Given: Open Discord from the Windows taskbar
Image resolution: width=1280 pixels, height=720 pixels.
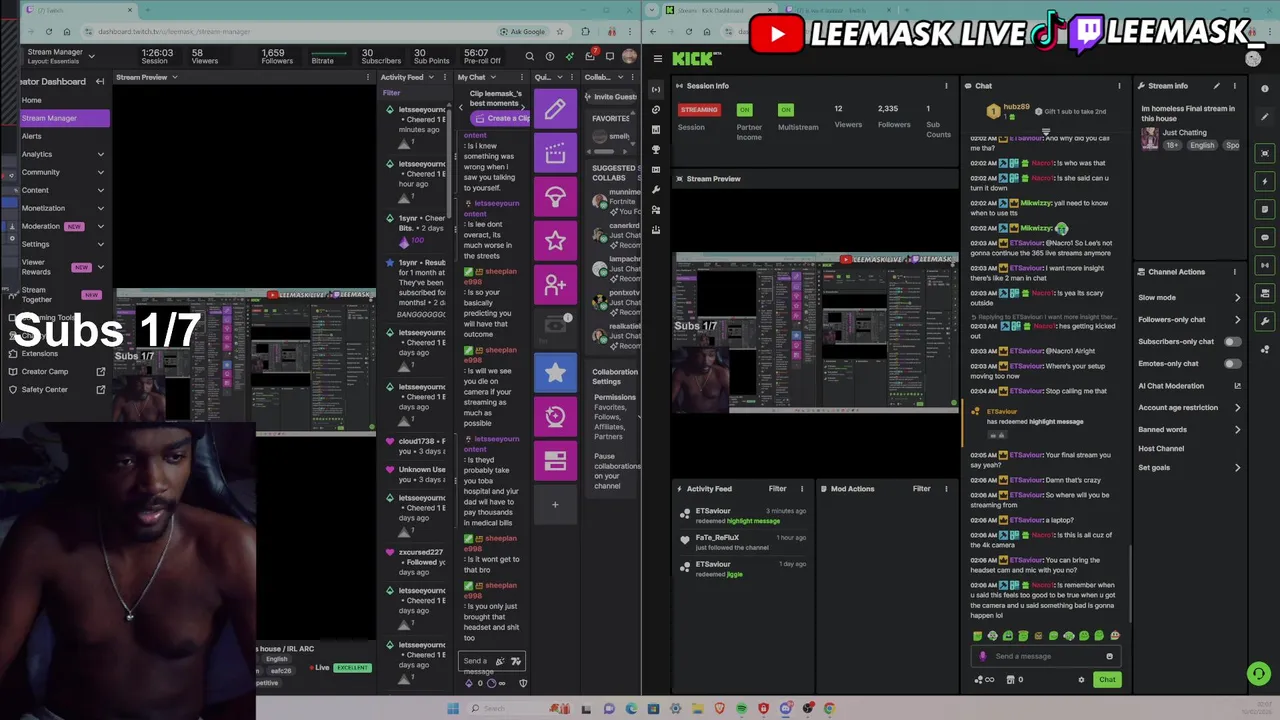Looking at the screenshot, I should click(786, 709).
